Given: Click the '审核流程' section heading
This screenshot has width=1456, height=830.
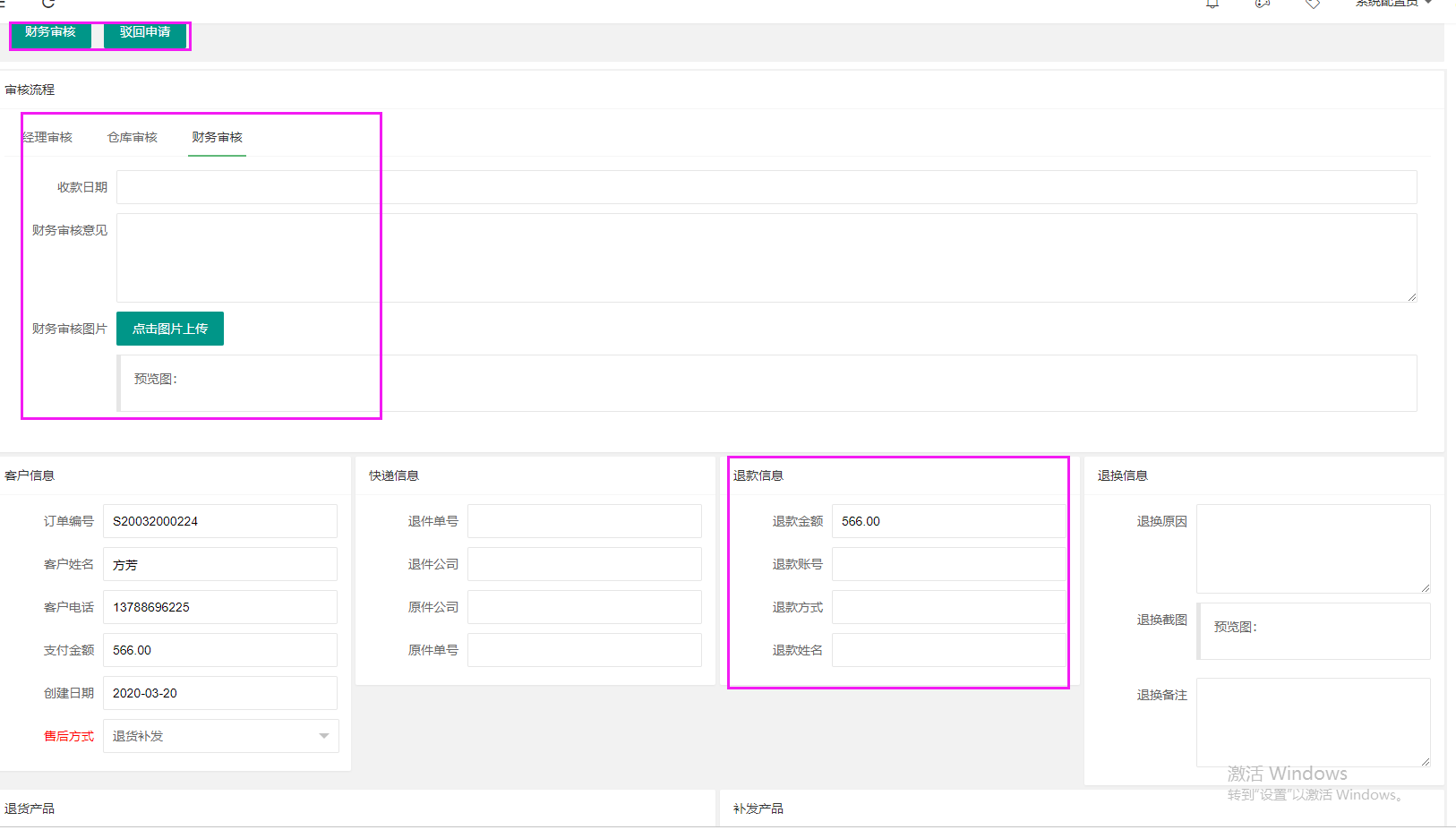Looking at the screenshot, I should point(30,90).
